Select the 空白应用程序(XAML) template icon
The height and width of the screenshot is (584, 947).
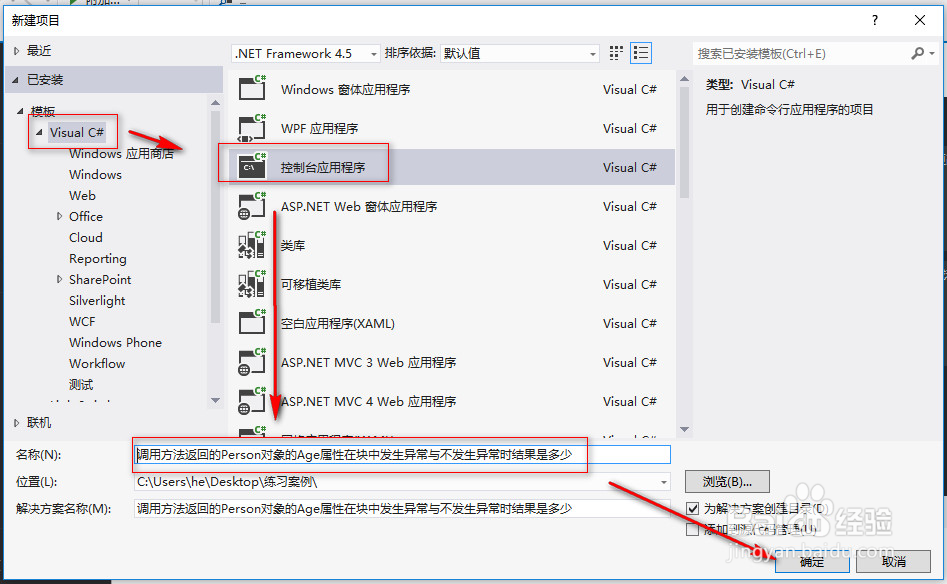pos(252,323)
